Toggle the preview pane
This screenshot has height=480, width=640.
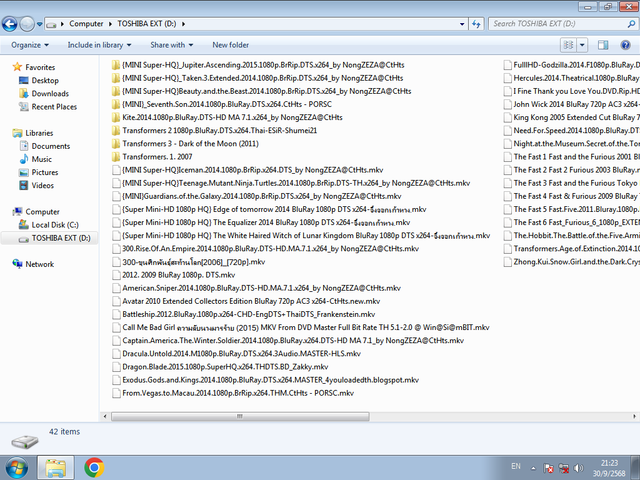click(x=603, y=45)
